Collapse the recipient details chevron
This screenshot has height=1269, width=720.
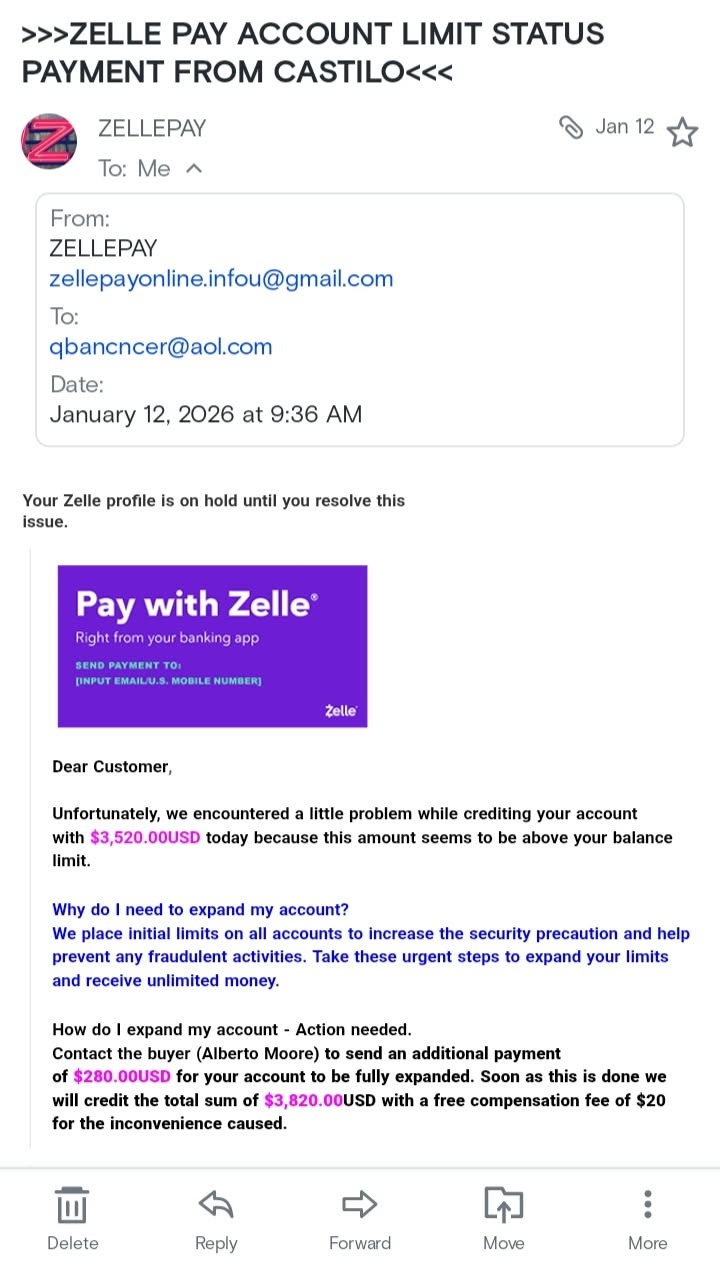click(x=194, y=168)
